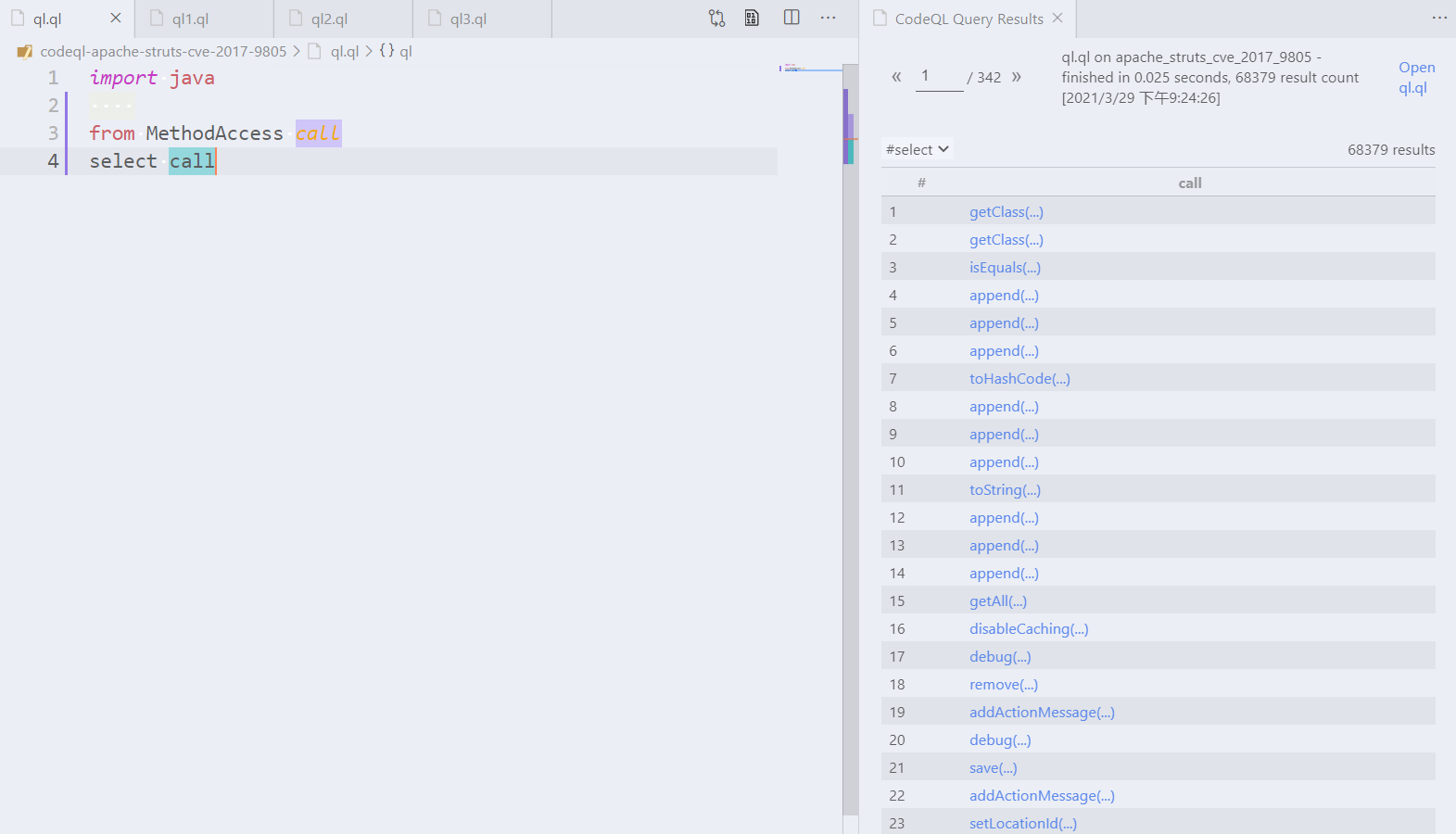This screenshot has height=834, width=1456.
Task: Split the editor with the split editor icon
Action: 791,18
